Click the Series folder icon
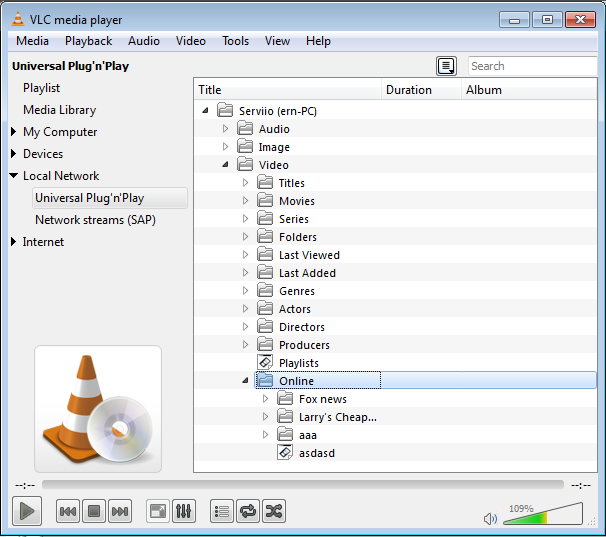 265,218
